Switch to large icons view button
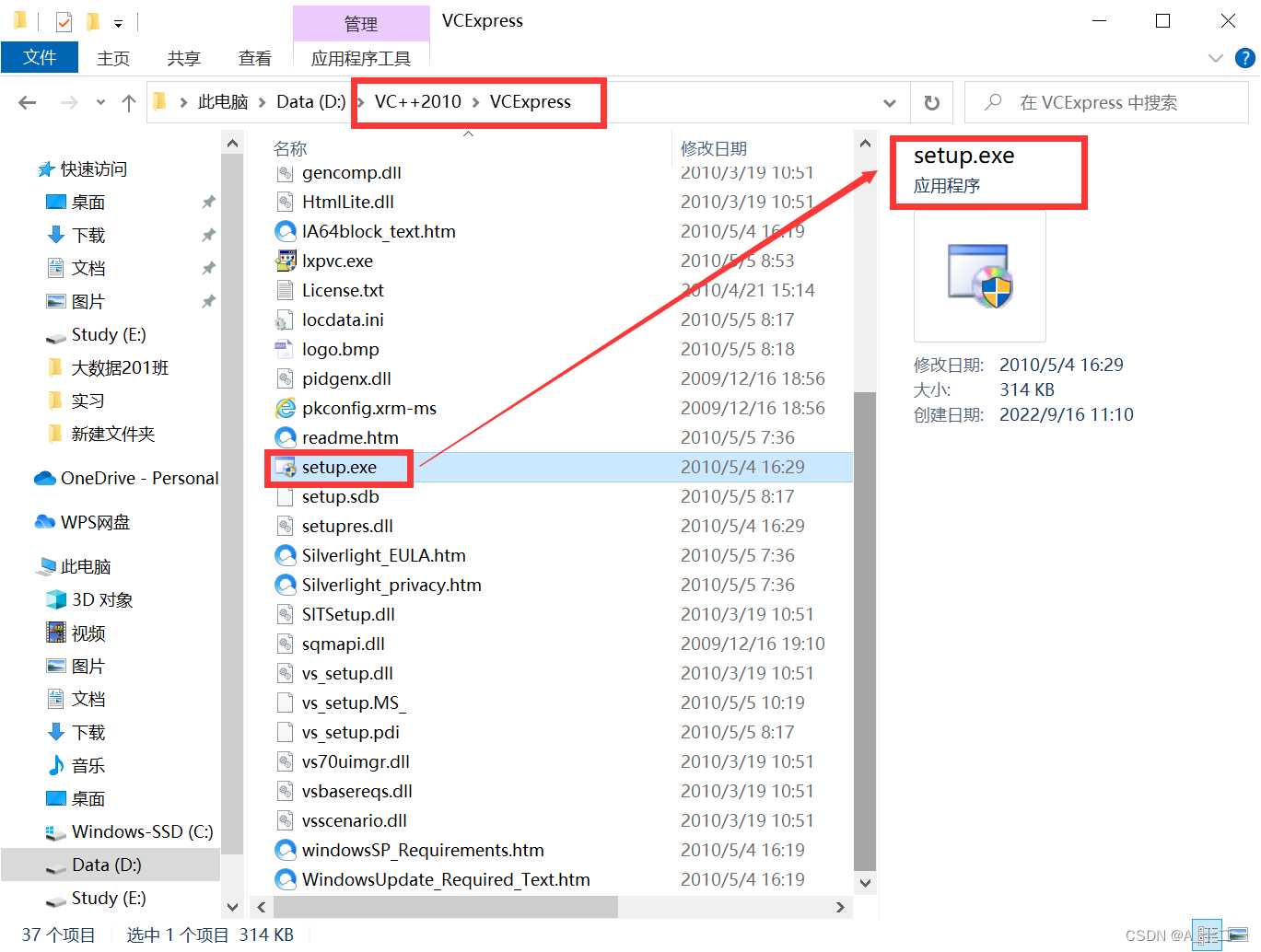This screenshot has width=1261, height=952. 1237,935
